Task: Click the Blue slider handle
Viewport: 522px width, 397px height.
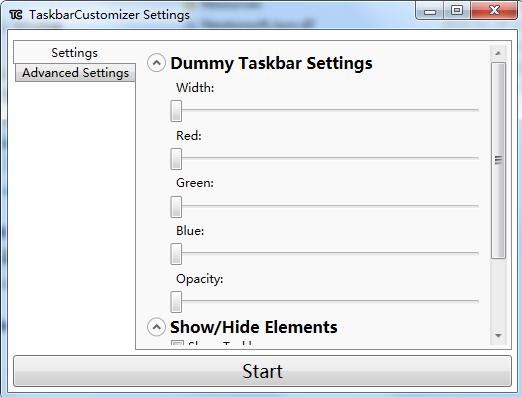Action: (x=176, y=254)
